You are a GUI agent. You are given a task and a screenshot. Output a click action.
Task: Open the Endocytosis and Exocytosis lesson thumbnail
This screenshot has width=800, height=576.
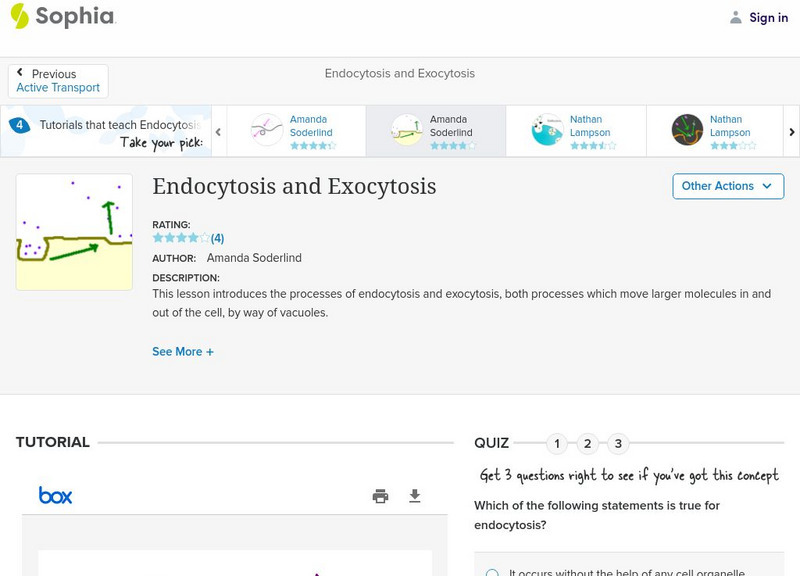click(x=74, y=232)
